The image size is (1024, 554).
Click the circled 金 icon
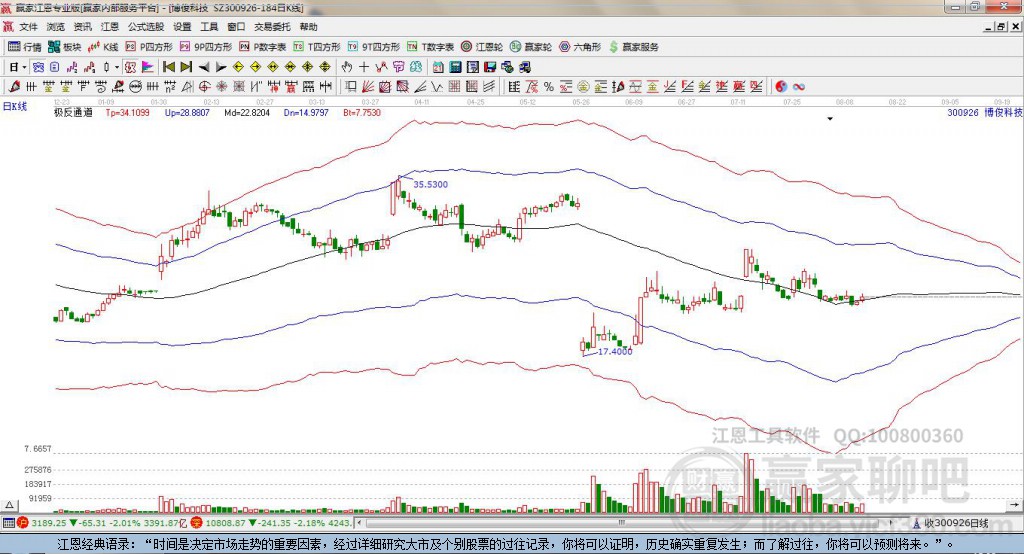point(583,87)
